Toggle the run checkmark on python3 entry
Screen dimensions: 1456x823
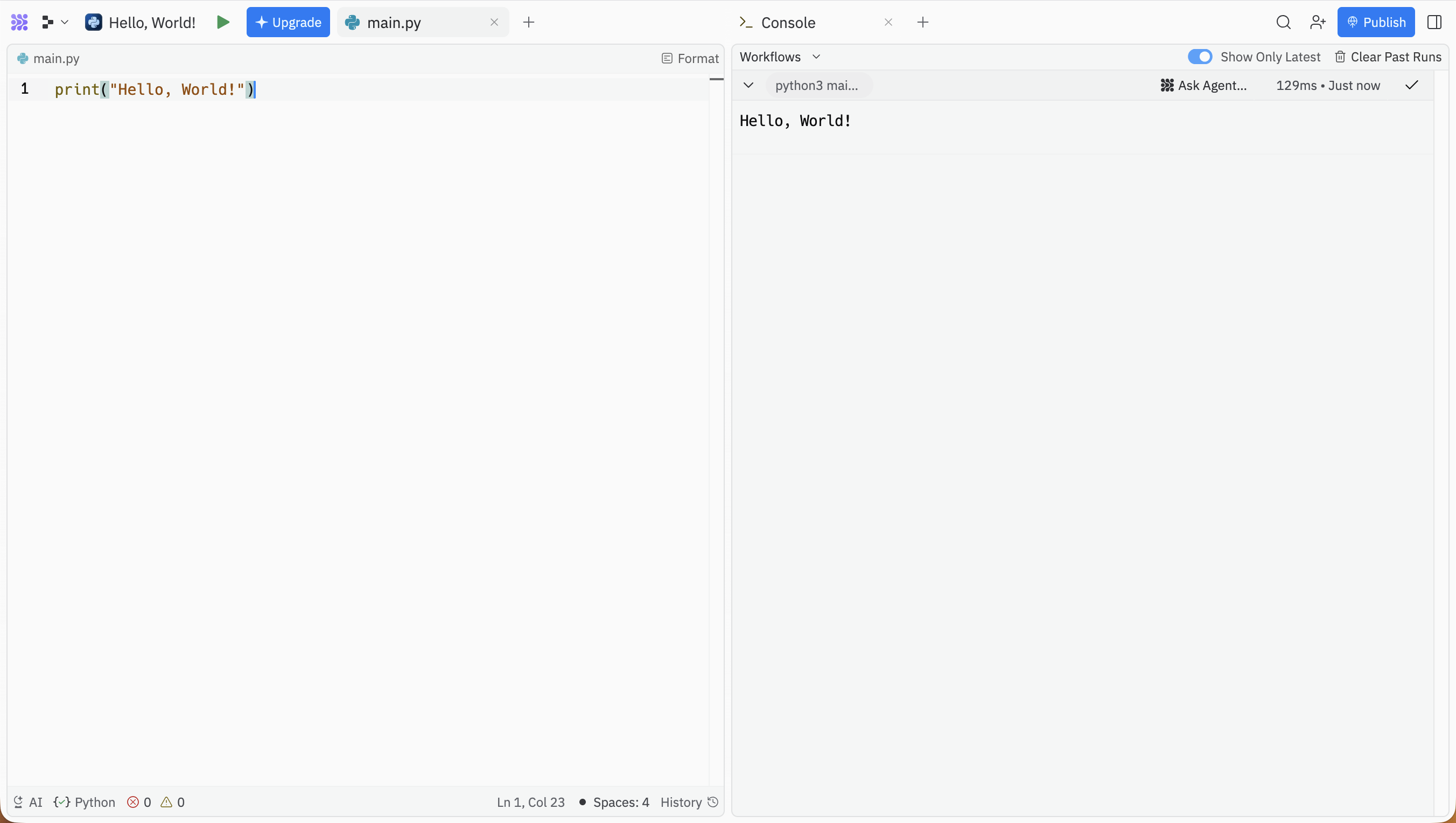1411,85
